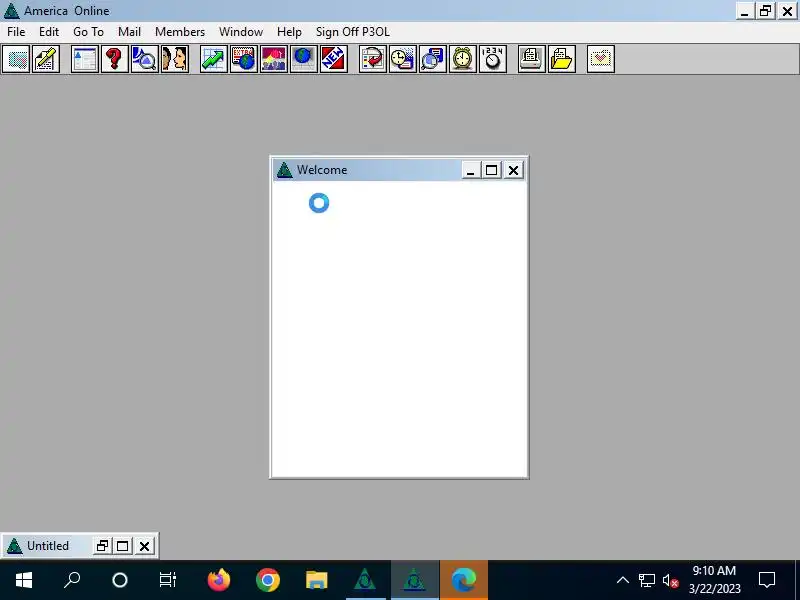This screenshot has height=600, width=800.
Task: Open the yellow folder filing cabinet icon
Action: (562, 59)
